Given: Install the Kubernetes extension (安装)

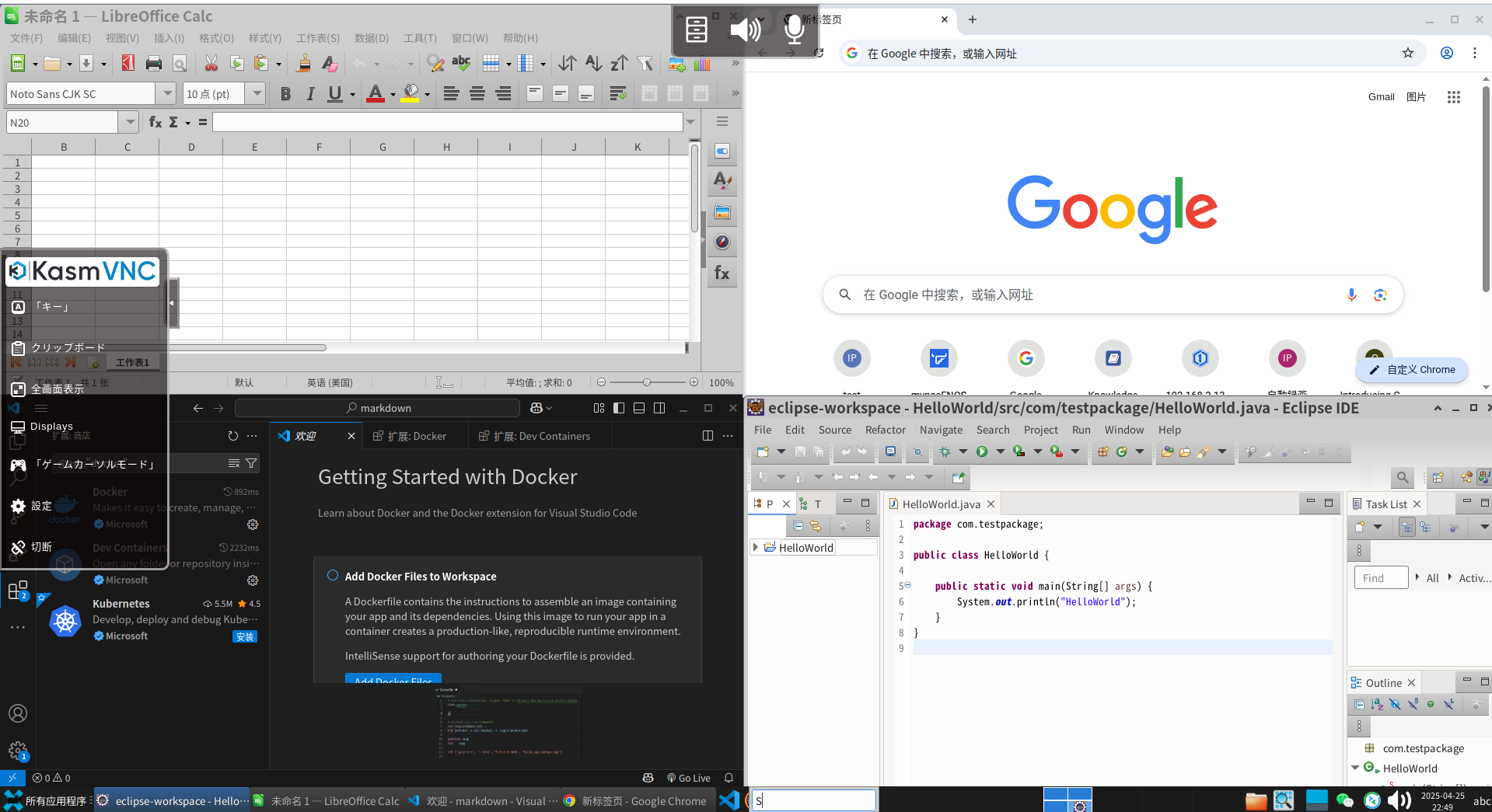Looking at the screenshot, I should pos(245,636).
